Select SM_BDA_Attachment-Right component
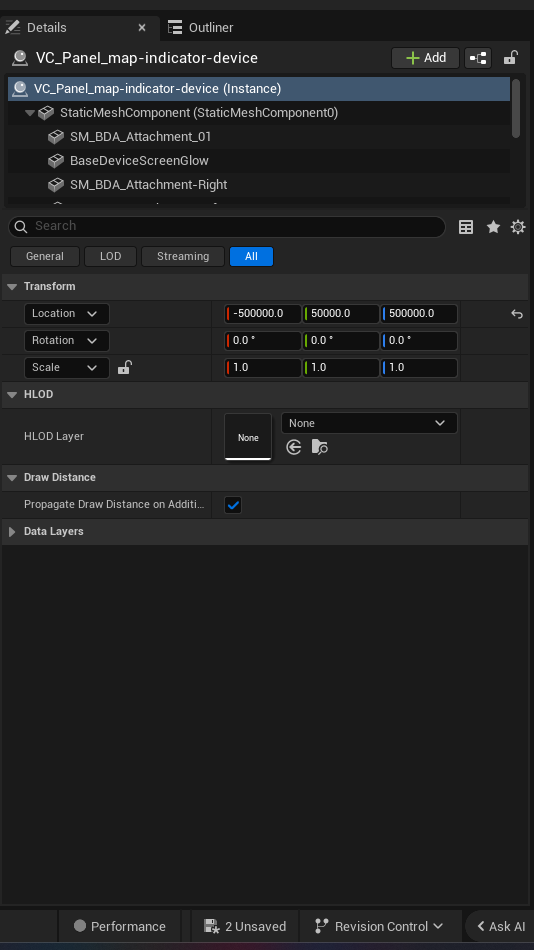Viewport: 534px width, 950px height. click(259, 184)
